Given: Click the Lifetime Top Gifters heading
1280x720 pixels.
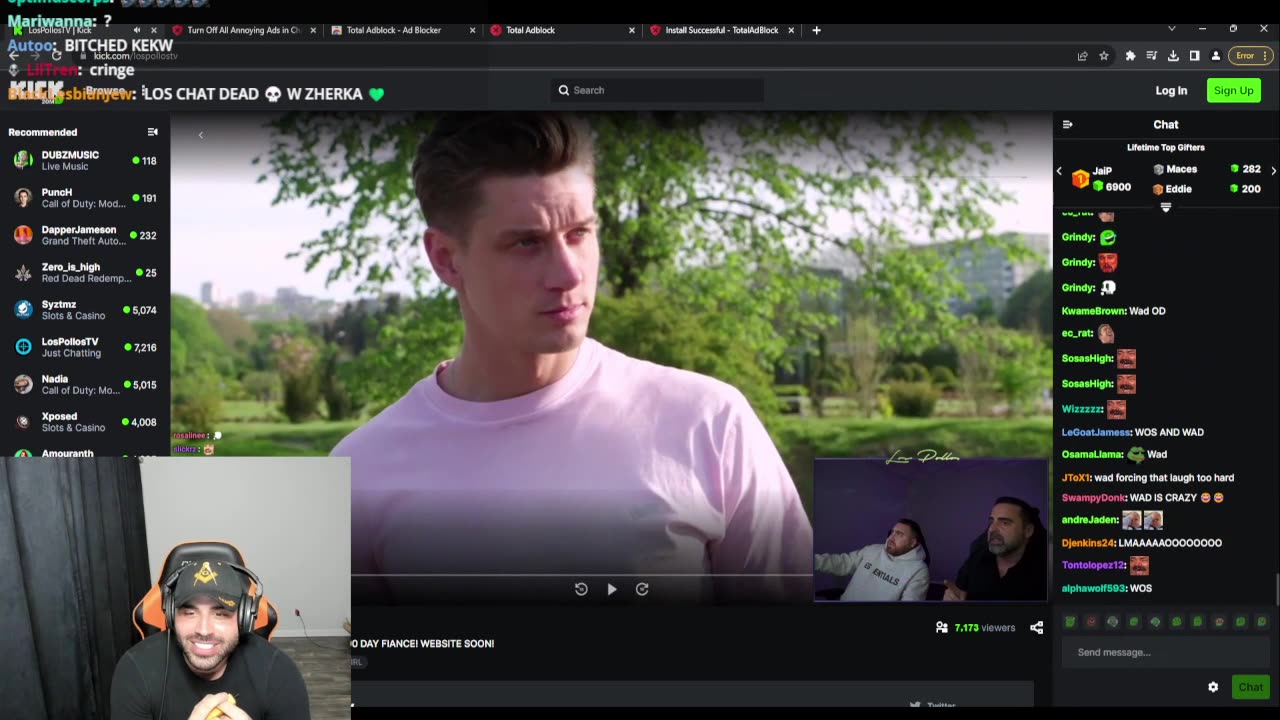Looking at the screenshot, I should point(1166,148).
